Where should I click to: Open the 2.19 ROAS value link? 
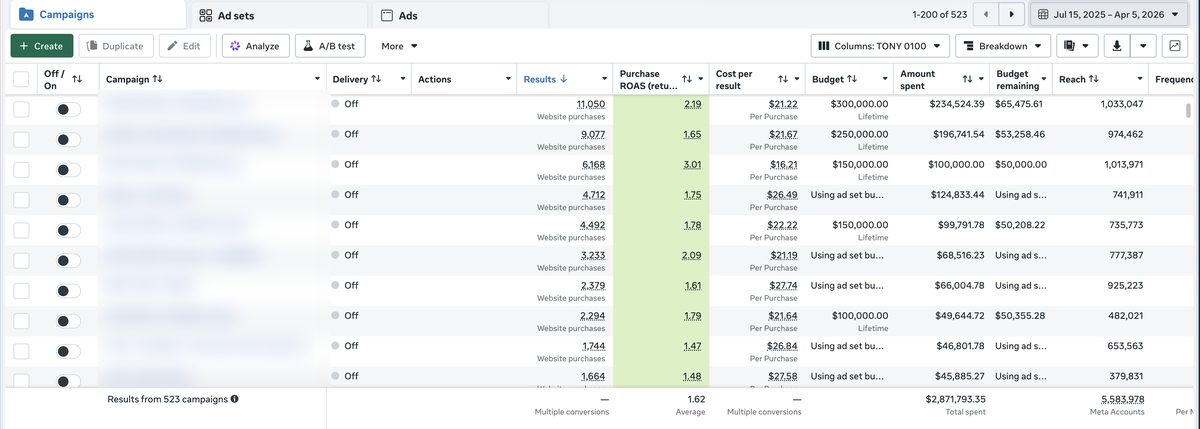coord(692,104)
